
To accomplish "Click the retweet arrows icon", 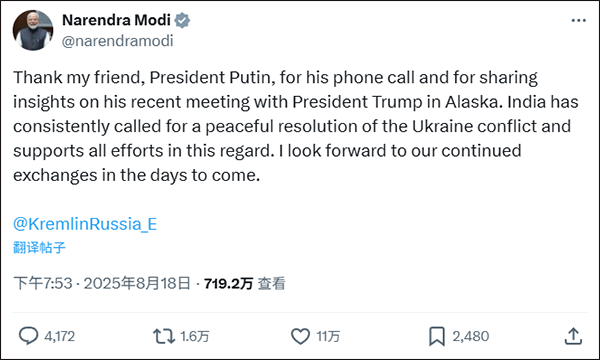I will (164, 336).
